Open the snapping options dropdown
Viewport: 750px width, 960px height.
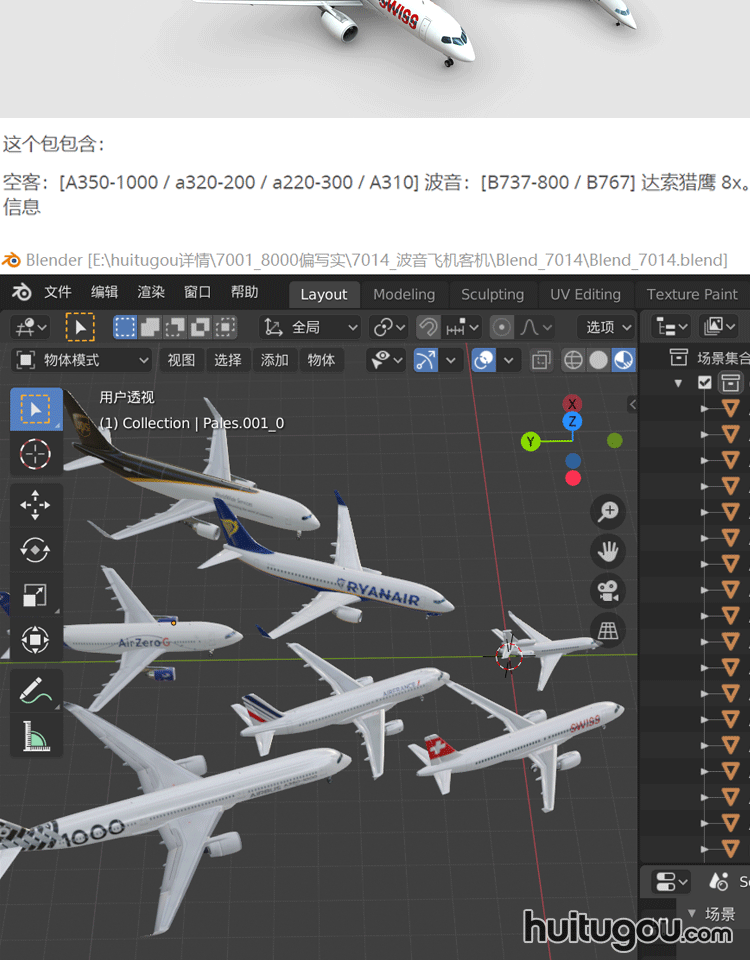[x=462, y=327]
